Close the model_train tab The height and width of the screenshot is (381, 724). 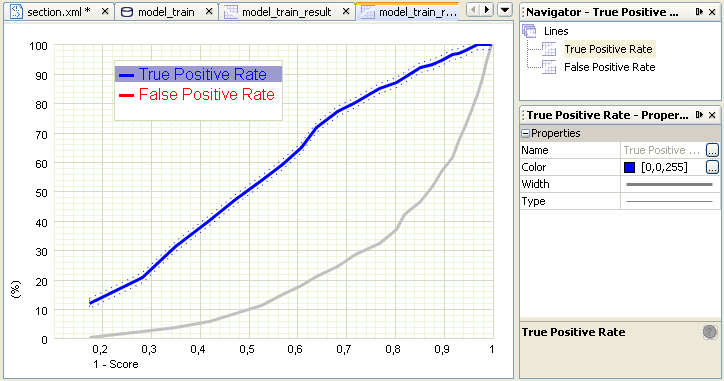pyautogui.click(x=209, y=12)
